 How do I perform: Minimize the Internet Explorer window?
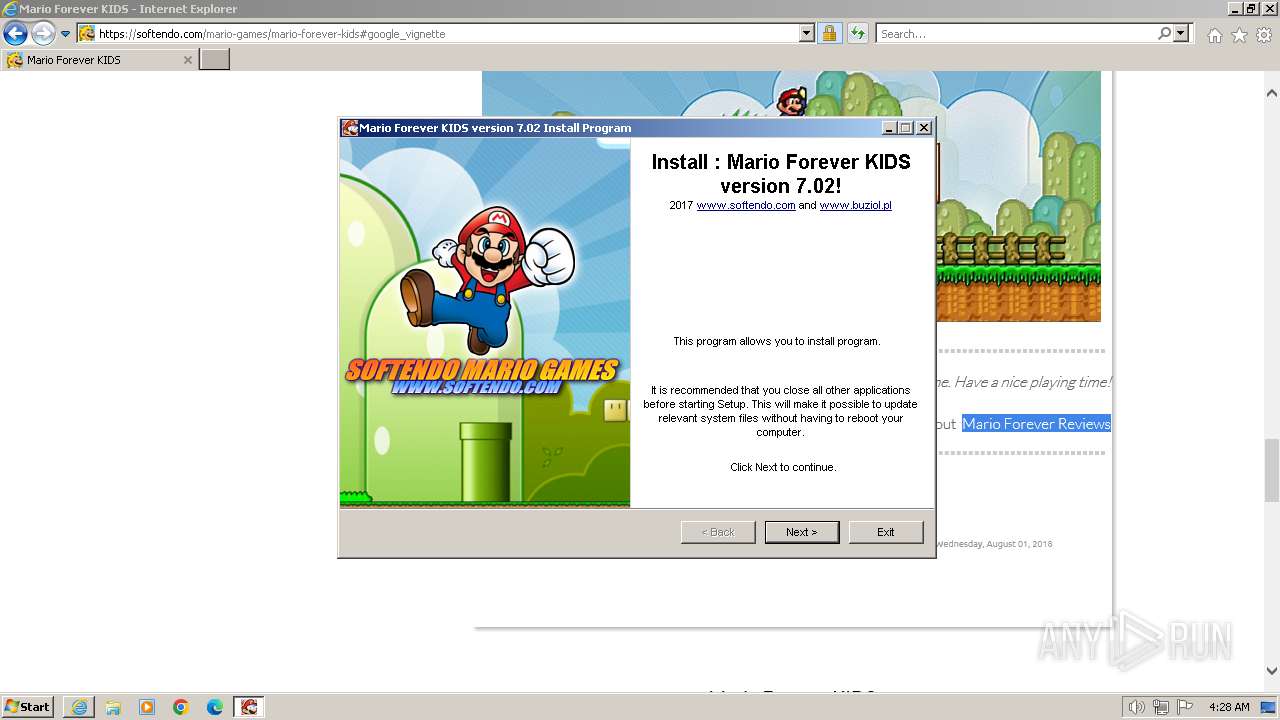1234,8
